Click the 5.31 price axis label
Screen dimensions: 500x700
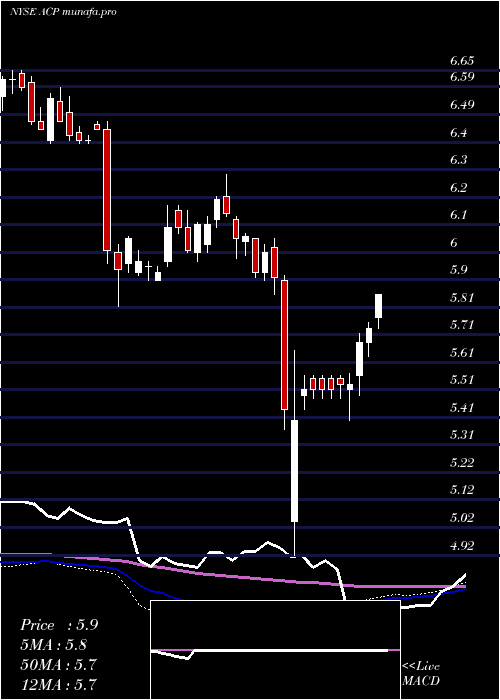[462, 435]
